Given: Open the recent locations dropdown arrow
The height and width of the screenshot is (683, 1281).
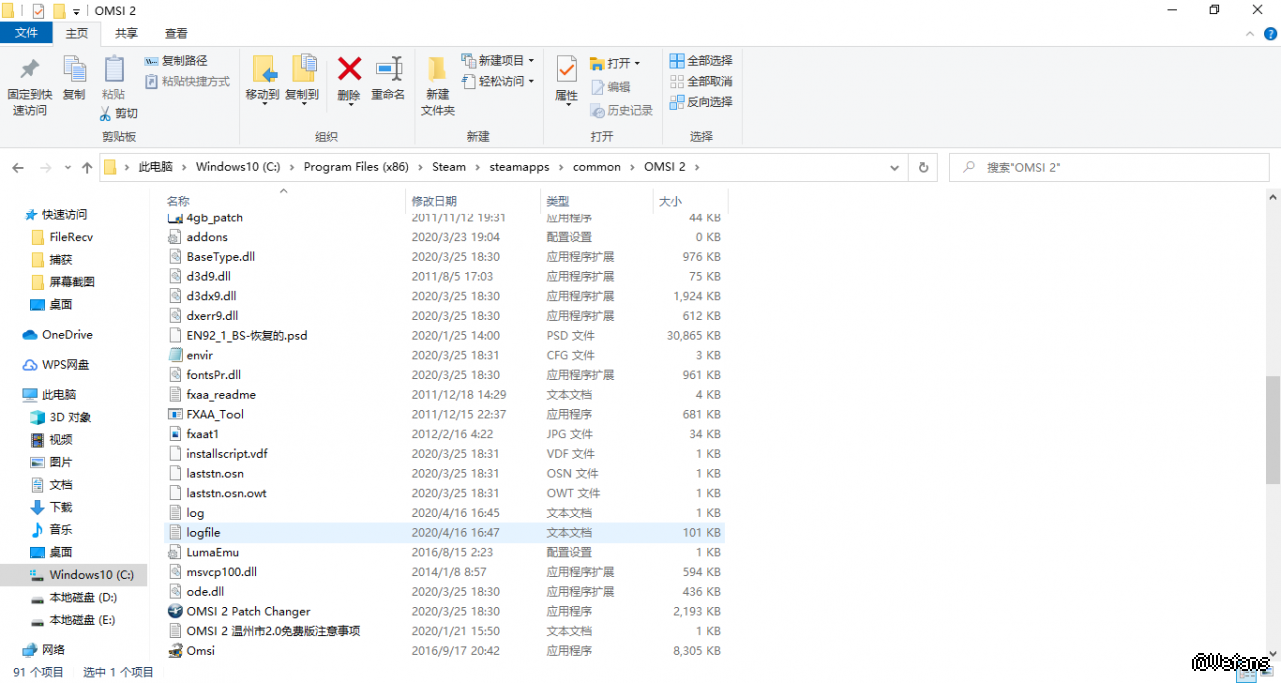Looking at the screenshot, I should [x=68, y=167].
